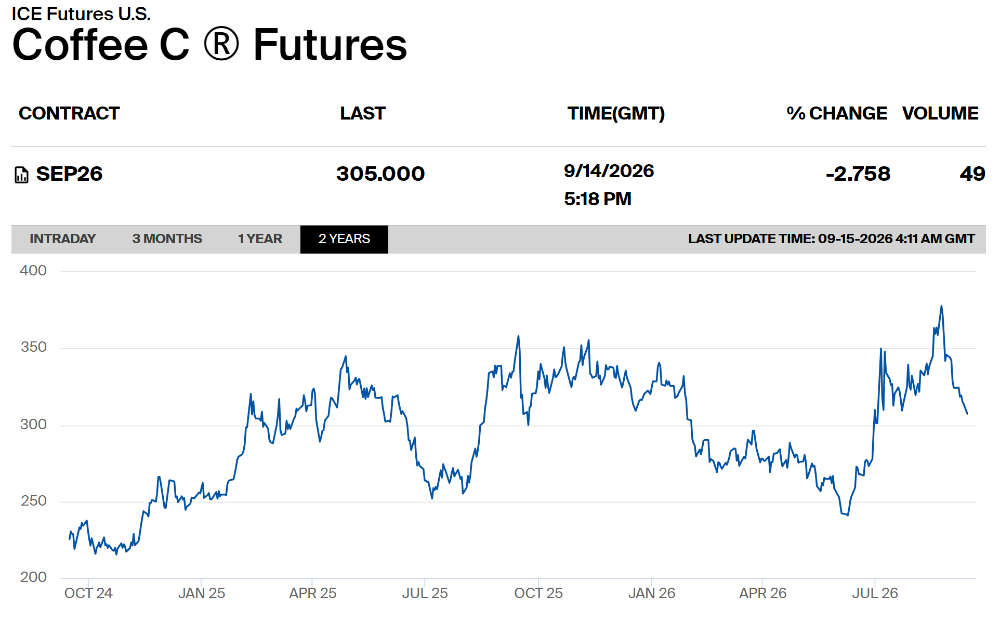This screenshot has height=622, width=1000.
Task: Click the last update time text
Action: pos(831,239)
